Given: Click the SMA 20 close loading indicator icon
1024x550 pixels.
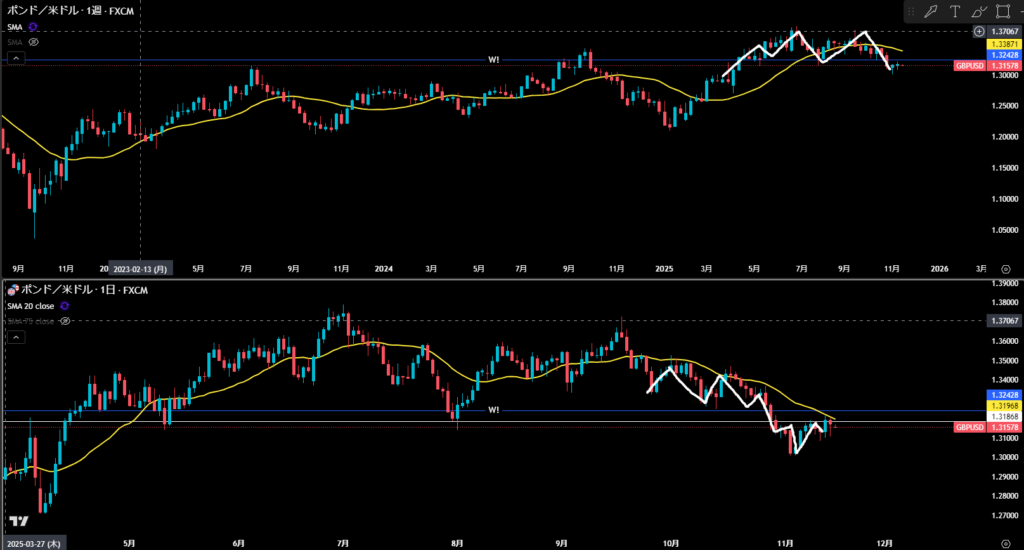Looking at the screenshot, I should [x=66, y=305].
